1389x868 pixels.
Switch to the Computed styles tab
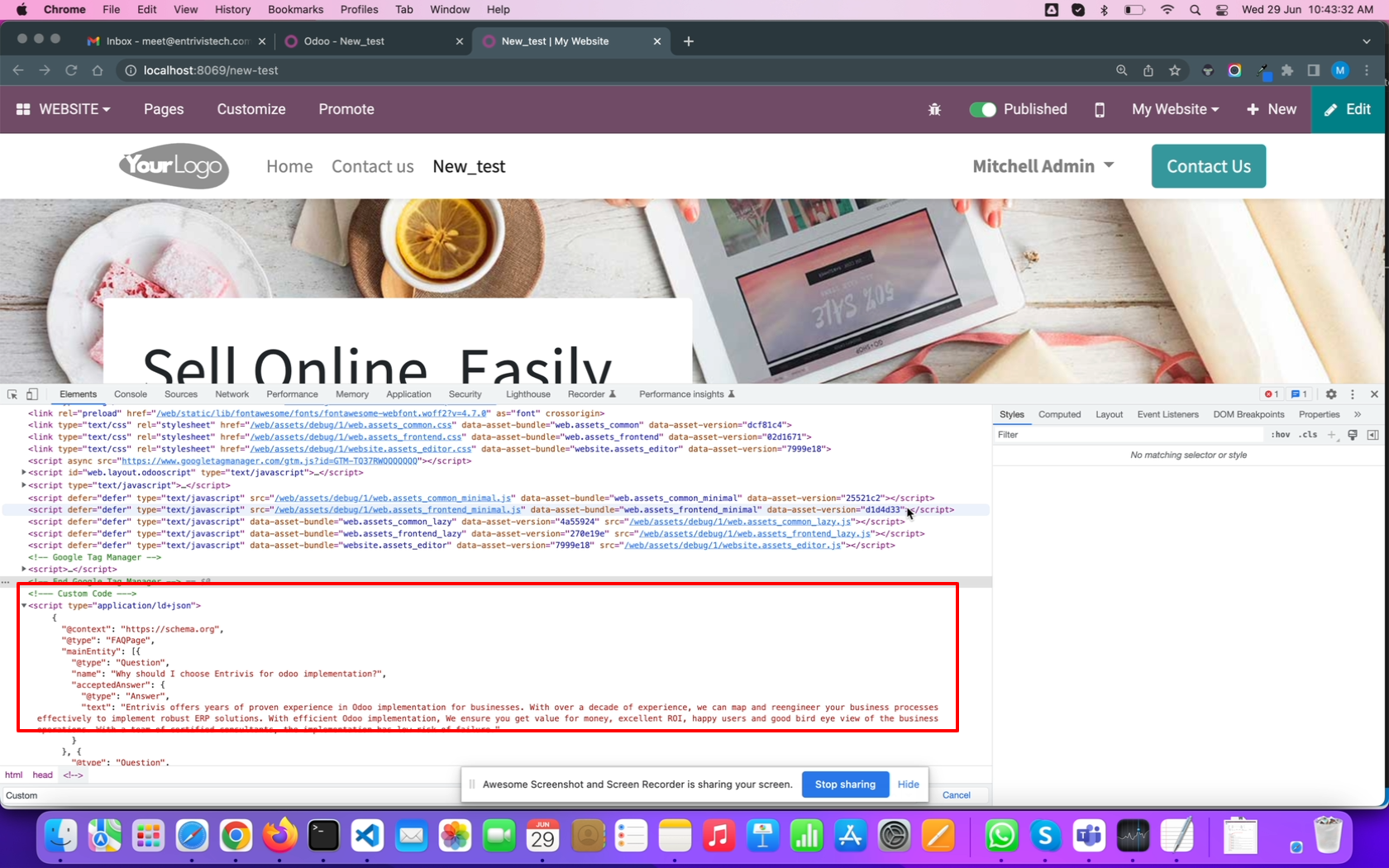1060,414
